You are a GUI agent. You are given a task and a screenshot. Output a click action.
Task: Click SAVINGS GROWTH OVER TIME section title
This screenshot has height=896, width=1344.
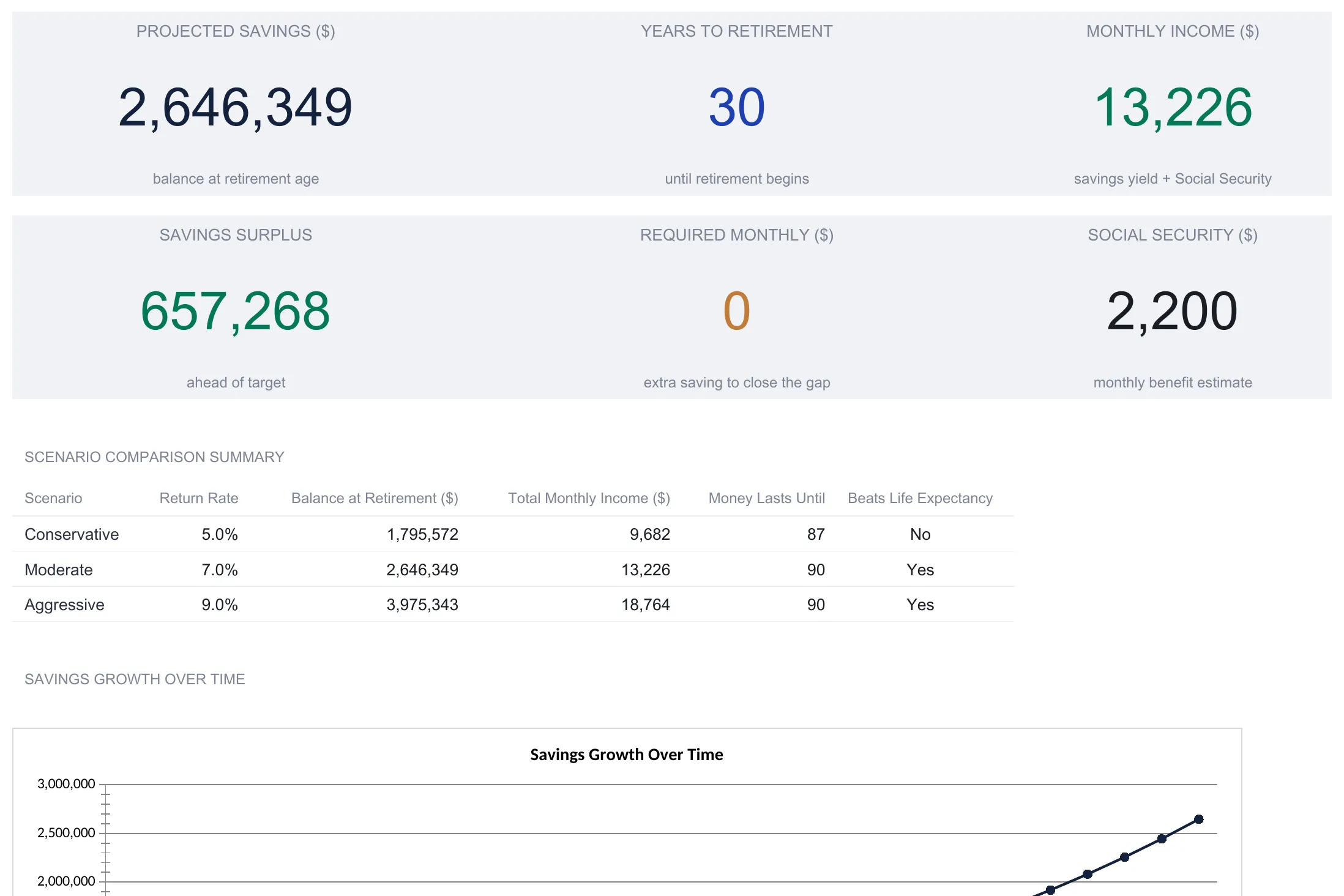[135, 679]
